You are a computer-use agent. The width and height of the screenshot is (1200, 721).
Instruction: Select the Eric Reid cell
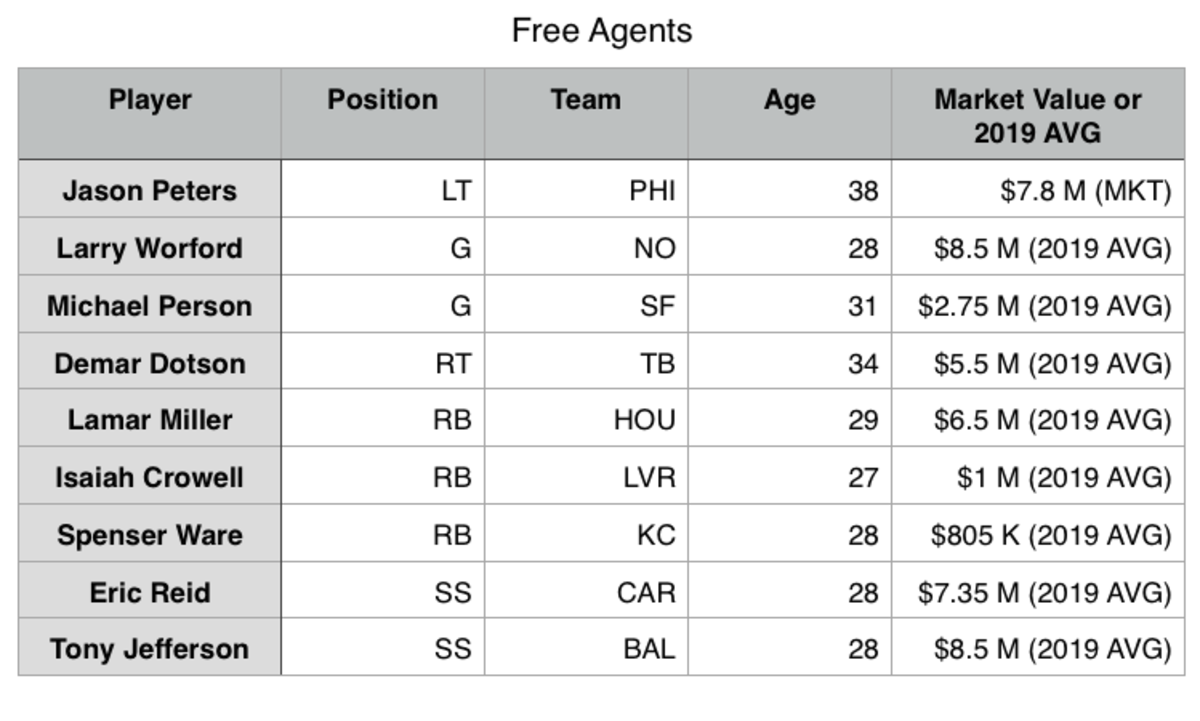(x=150, y=591)
